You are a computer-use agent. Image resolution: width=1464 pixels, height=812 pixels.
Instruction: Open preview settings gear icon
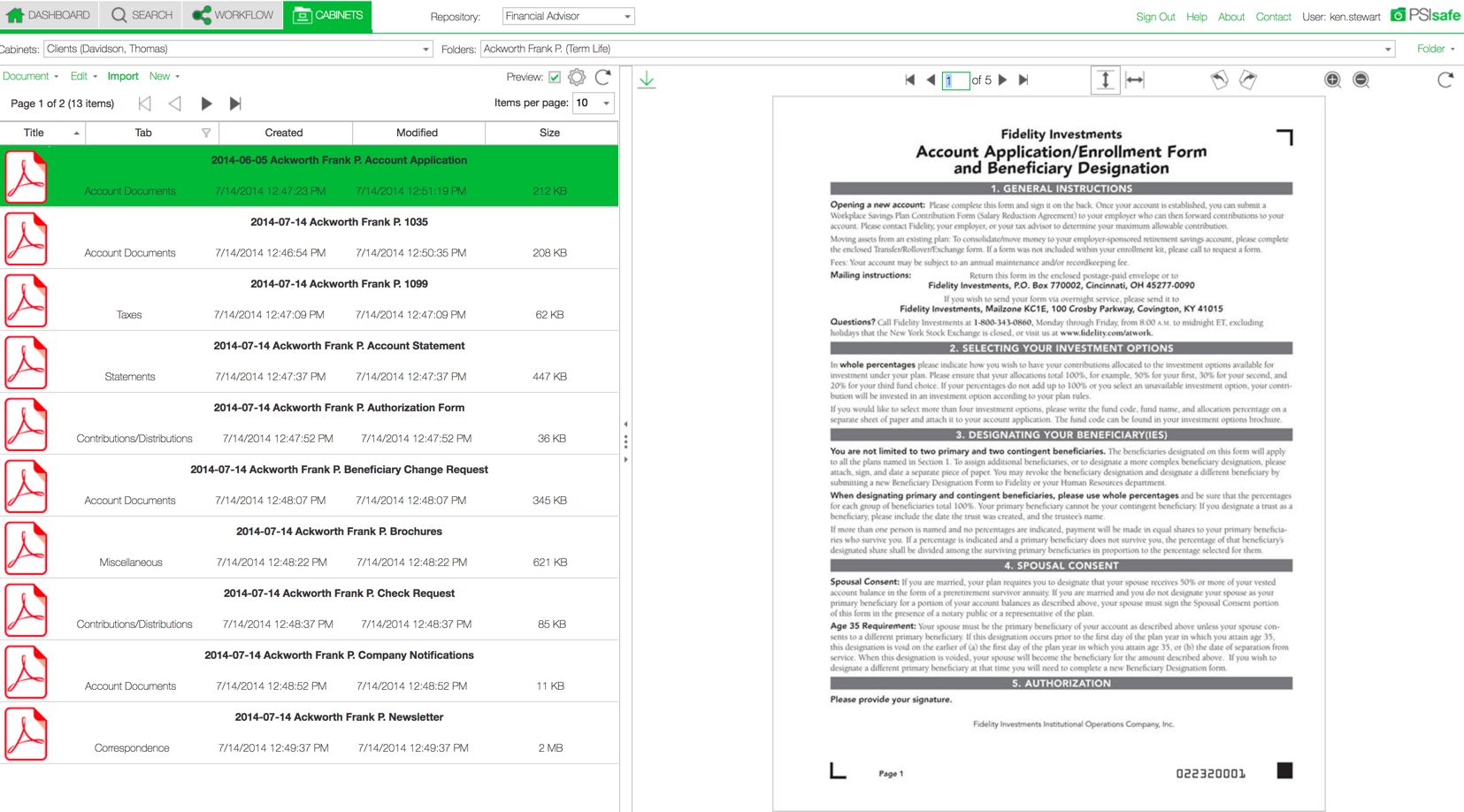coord(577,77)
